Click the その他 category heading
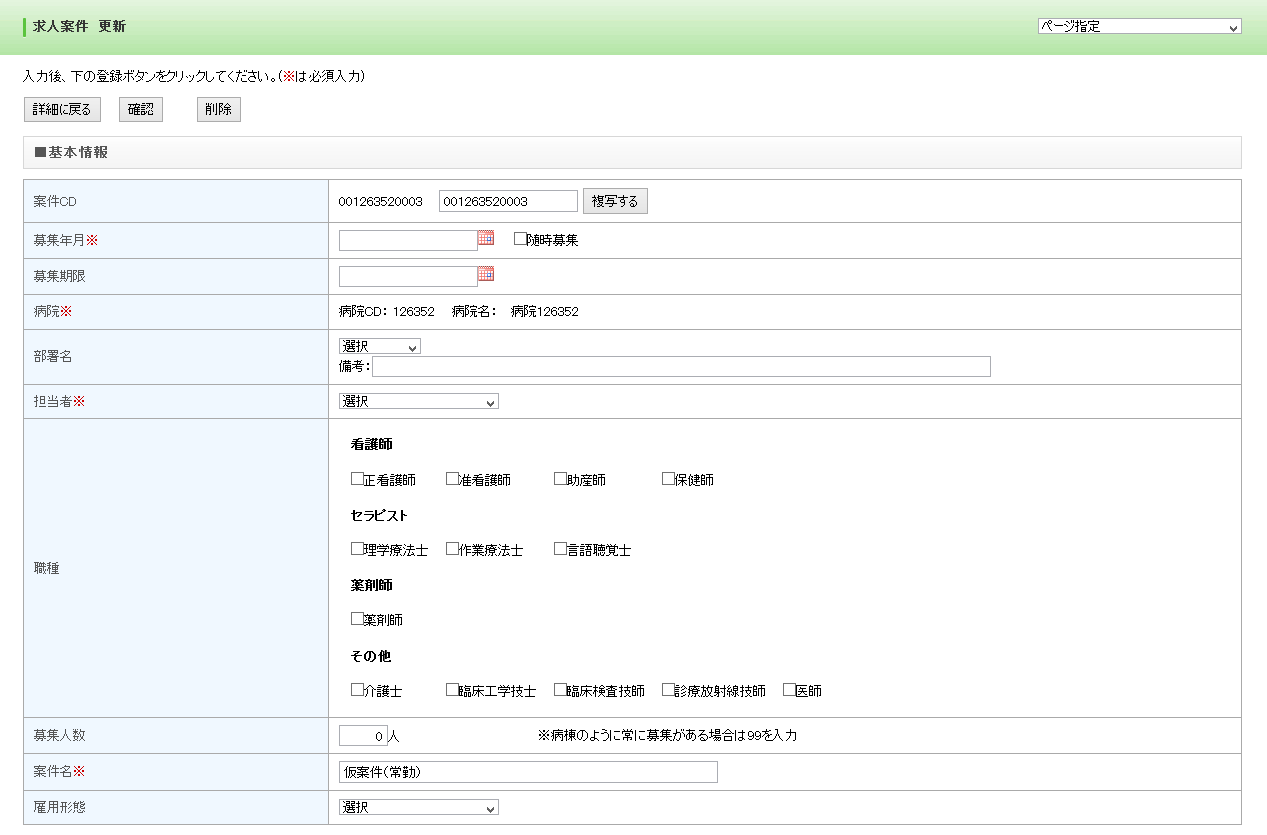The height and width of the screenshot is (835, 1267). 371,656
